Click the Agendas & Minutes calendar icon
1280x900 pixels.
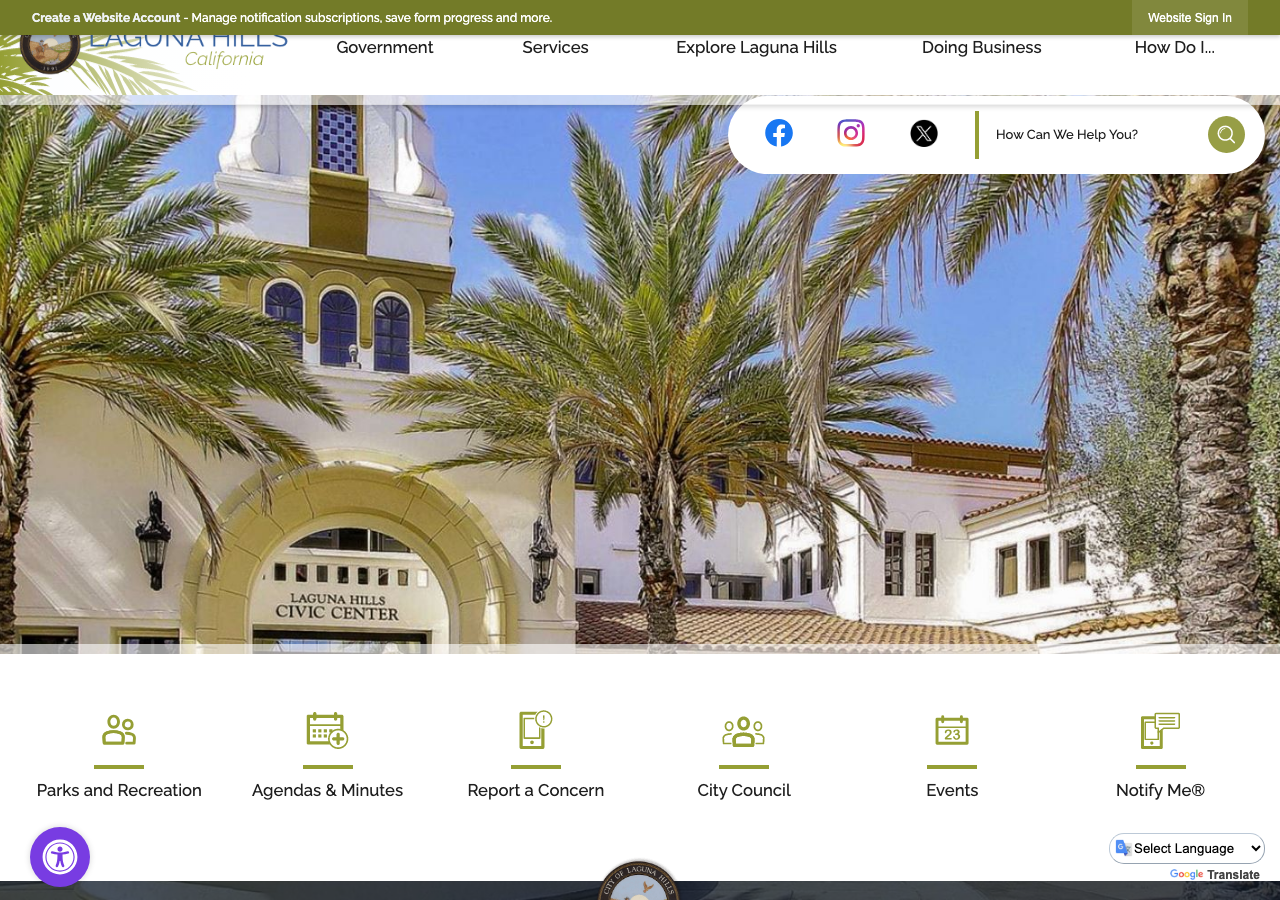tap(327, 730)
